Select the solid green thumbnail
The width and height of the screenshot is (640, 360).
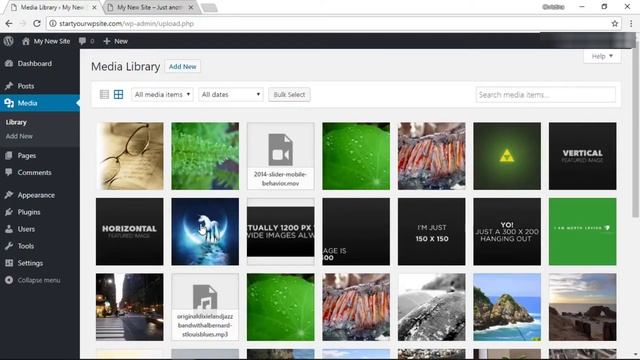tap(582, 231)
